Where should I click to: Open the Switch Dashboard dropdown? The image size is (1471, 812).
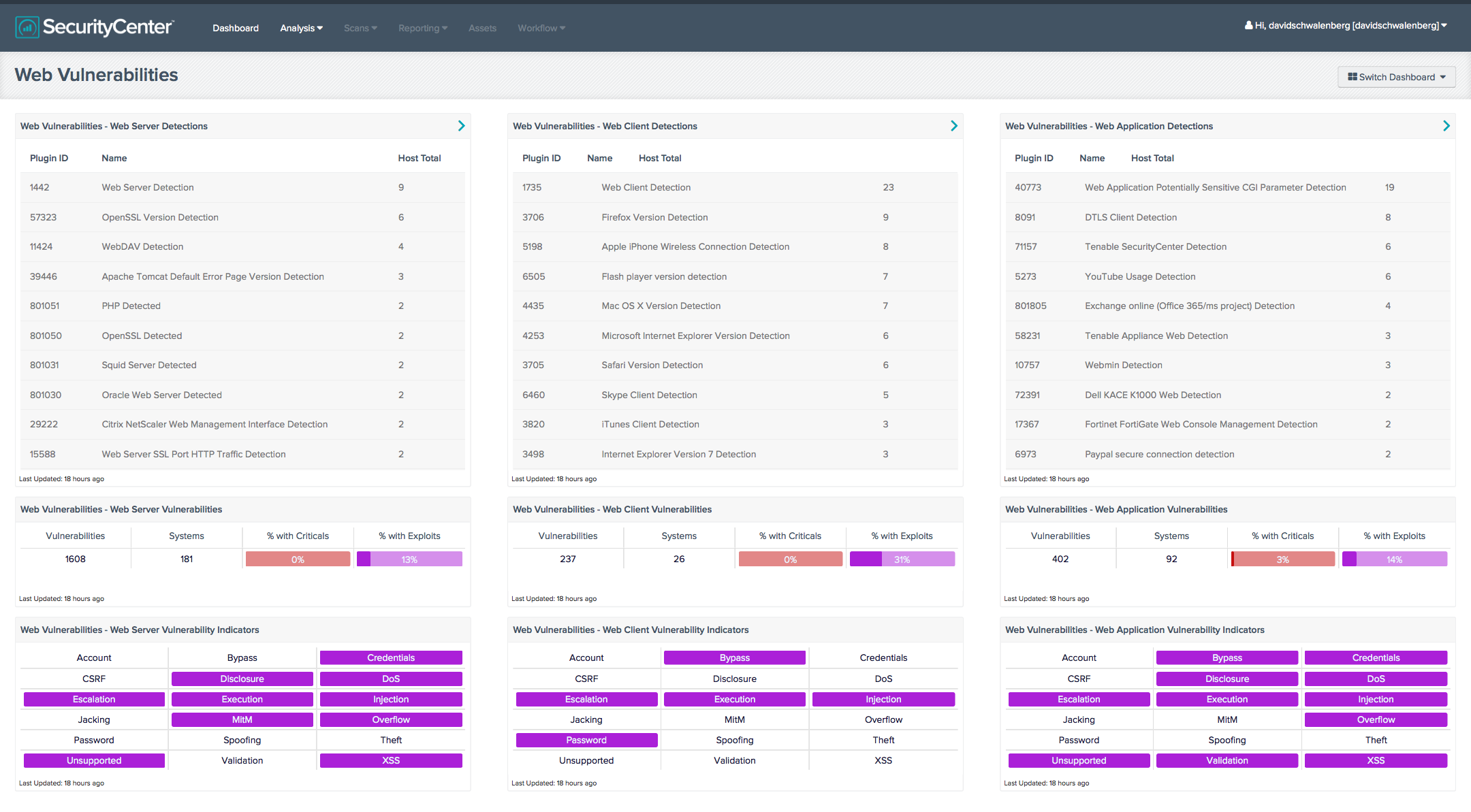(x=1396, y=77)
